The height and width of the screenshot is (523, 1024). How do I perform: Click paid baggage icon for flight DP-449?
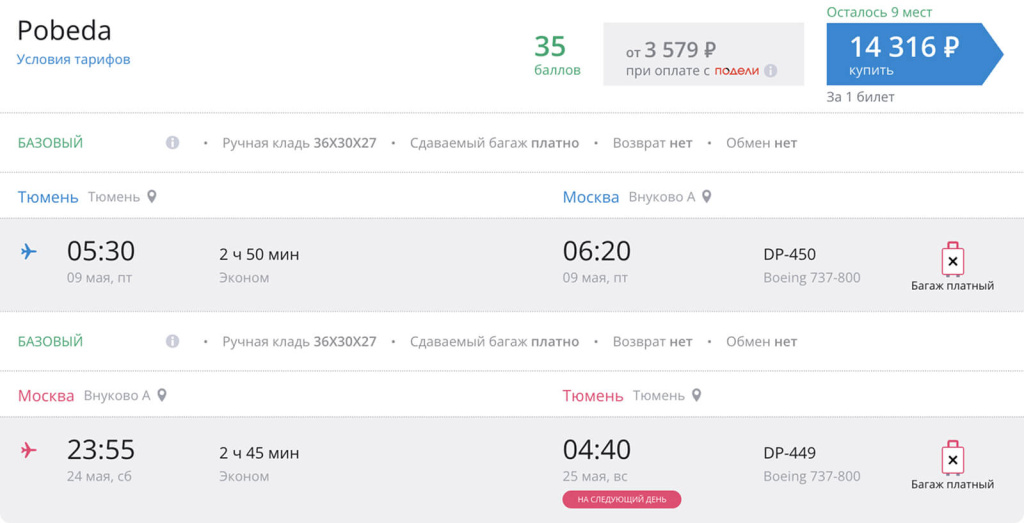coord(952,459)
